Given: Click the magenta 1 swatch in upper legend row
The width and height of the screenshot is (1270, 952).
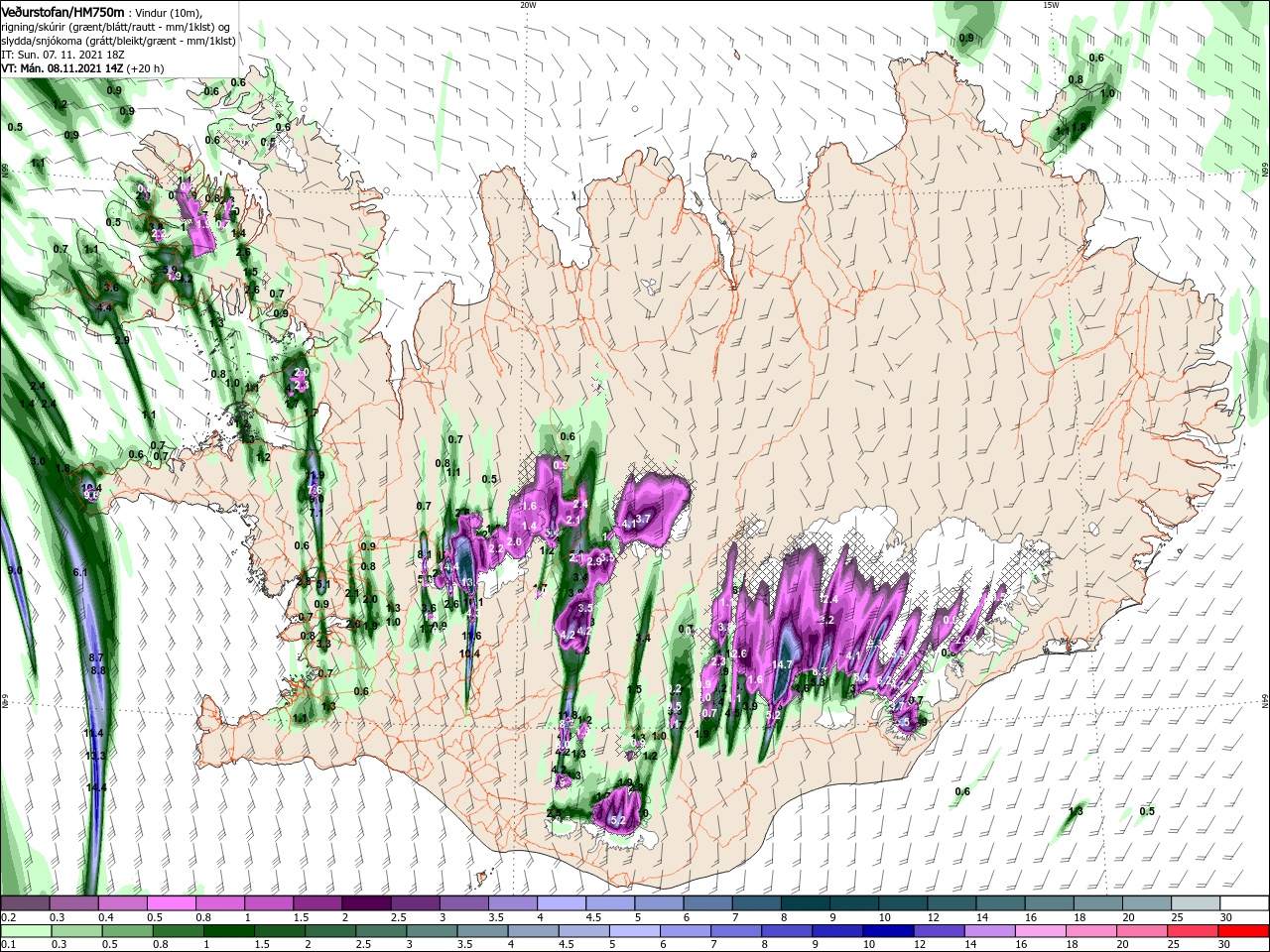Looking at the screenshot, I should click(268, 903).
